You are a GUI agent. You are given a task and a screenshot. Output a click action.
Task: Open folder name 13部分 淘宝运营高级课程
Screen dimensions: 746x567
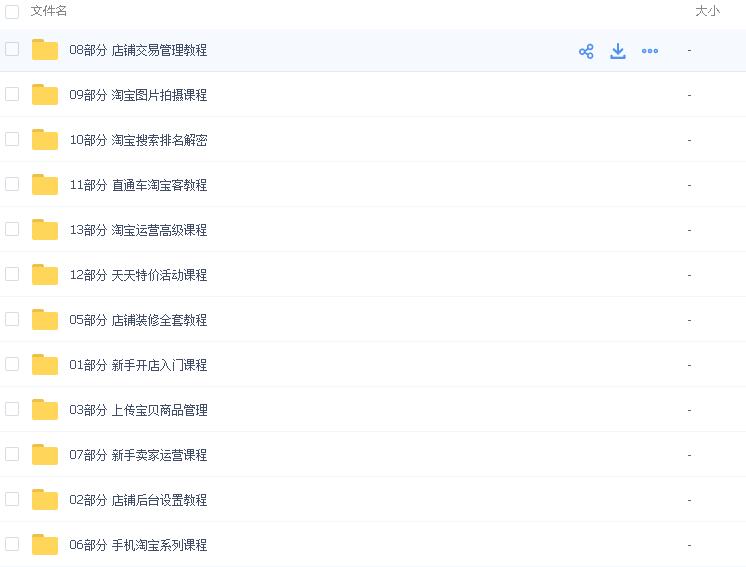(138, 230)
